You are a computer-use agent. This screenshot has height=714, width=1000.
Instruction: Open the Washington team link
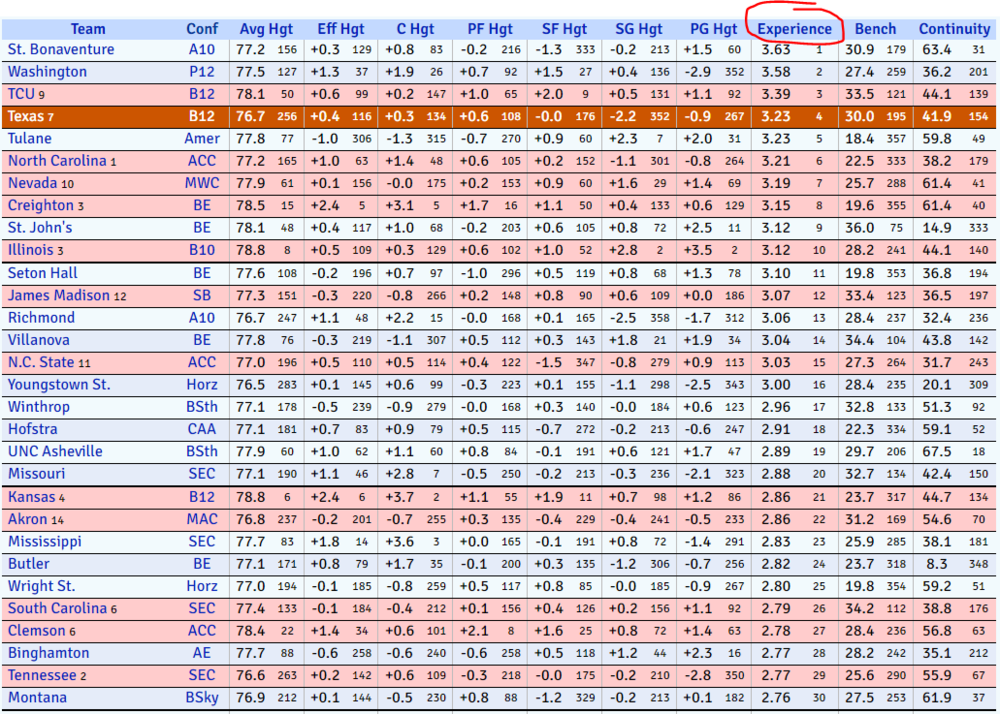point(47,72)
